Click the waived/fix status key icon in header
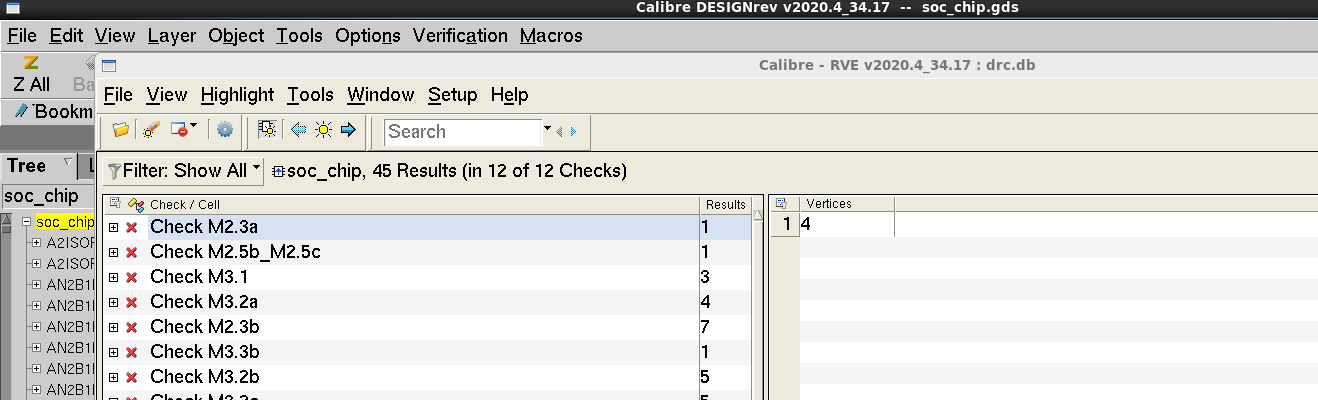The image size is (1318, 400). pos(137,204)
